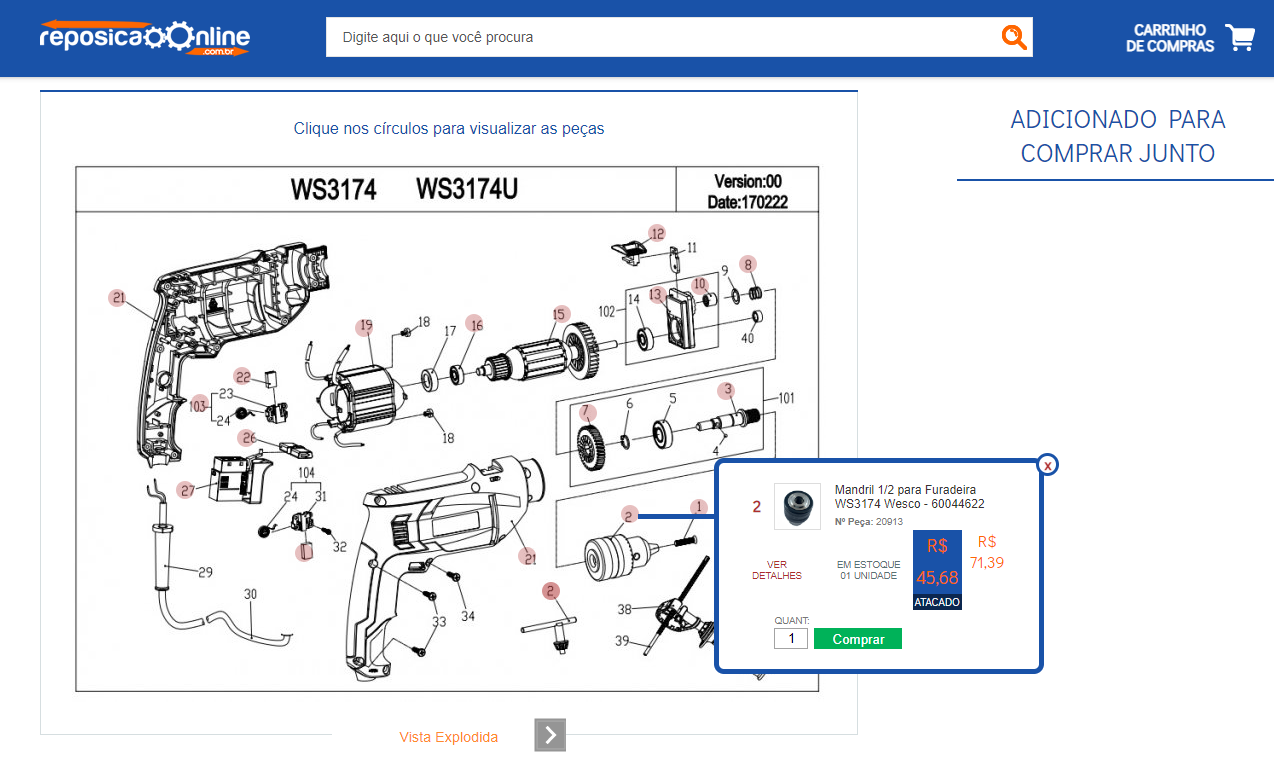Click part label 34 near the screw
The height and width of the screenshot is (759, 1274).
(468, 616)
